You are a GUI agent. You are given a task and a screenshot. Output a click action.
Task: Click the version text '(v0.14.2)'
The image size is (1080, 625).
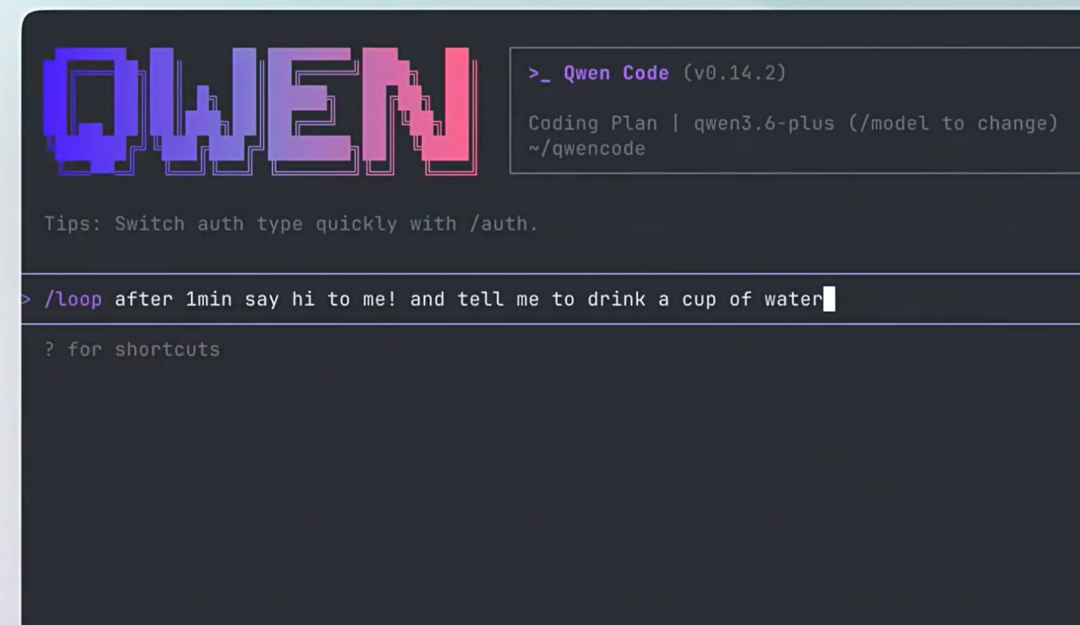(x=734, y=73)
